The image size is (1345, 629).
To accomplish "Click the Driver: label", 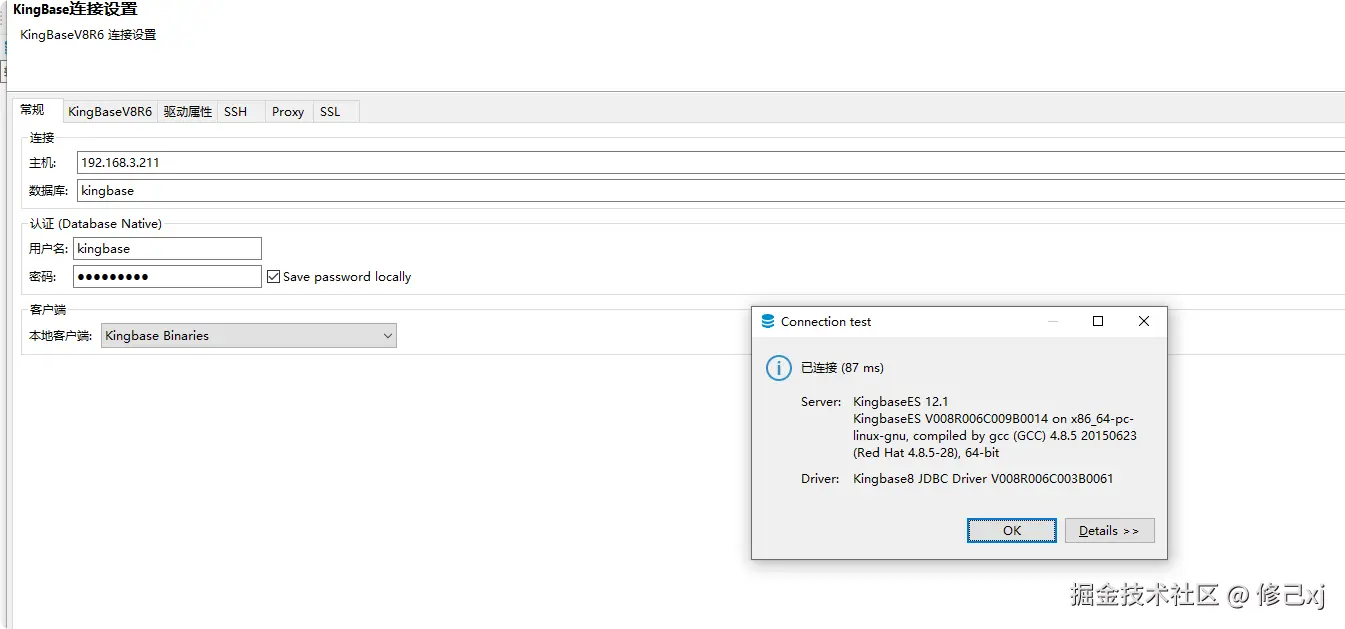I will click(820, 479).
